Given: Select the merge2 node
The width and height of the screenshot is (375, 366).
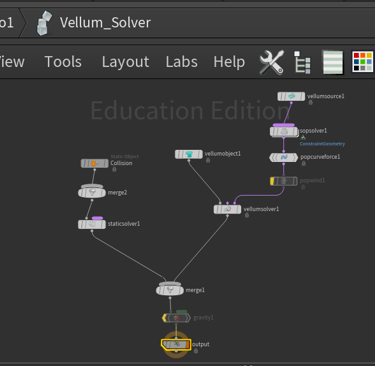Looking at the screenshot, I should point(92,192).
